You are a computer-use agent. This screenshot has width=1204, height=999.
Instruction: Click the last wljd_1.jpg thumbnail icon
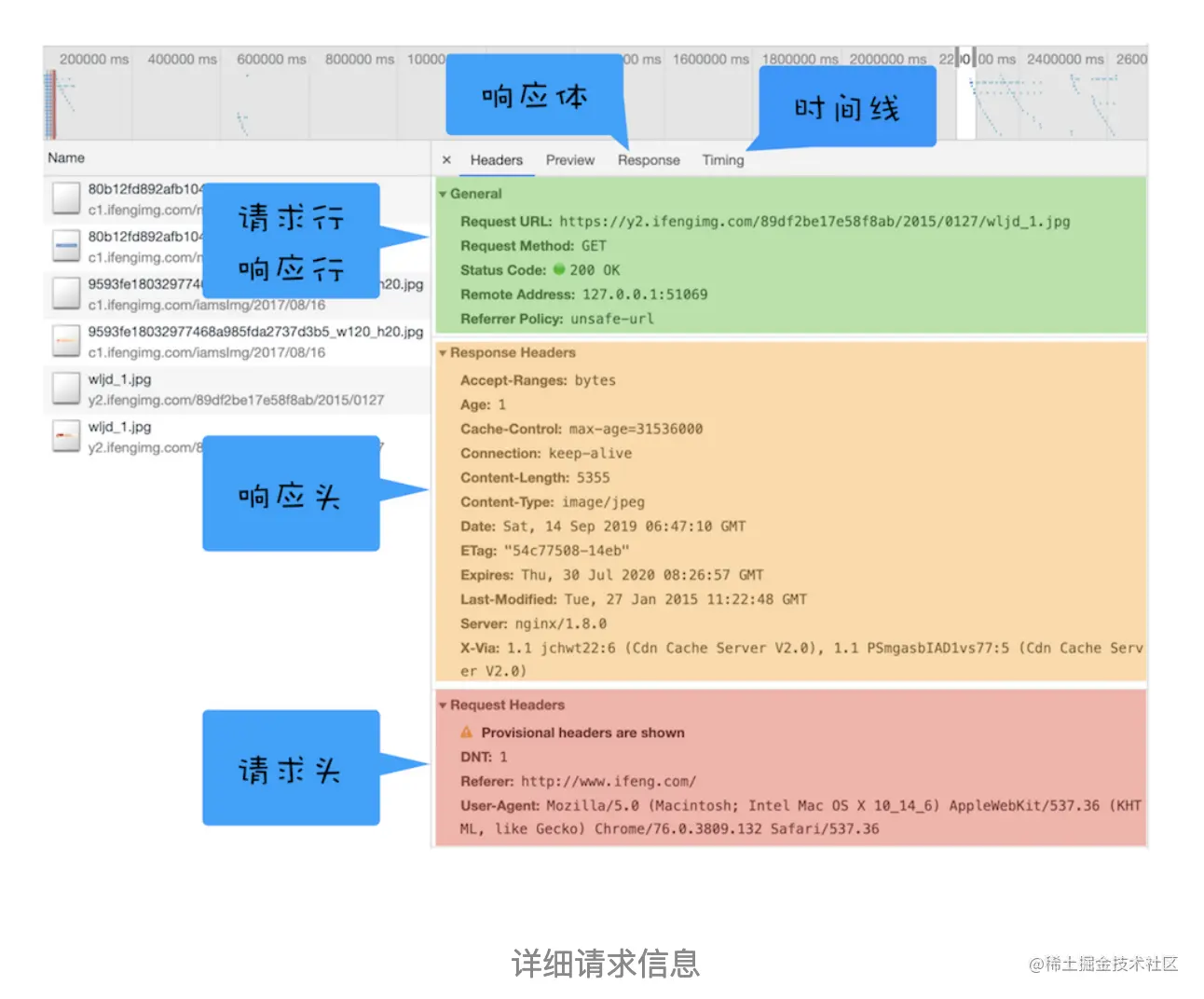[x=66, y=436]
